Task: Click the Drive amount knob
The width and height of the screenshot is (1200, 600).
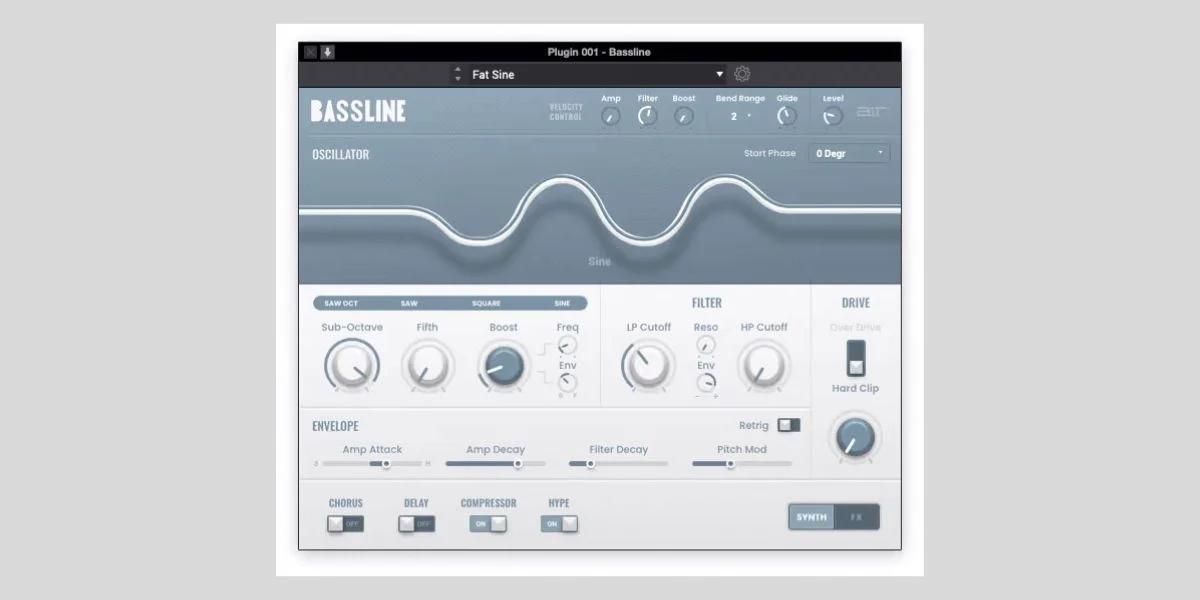Action: 855,437
